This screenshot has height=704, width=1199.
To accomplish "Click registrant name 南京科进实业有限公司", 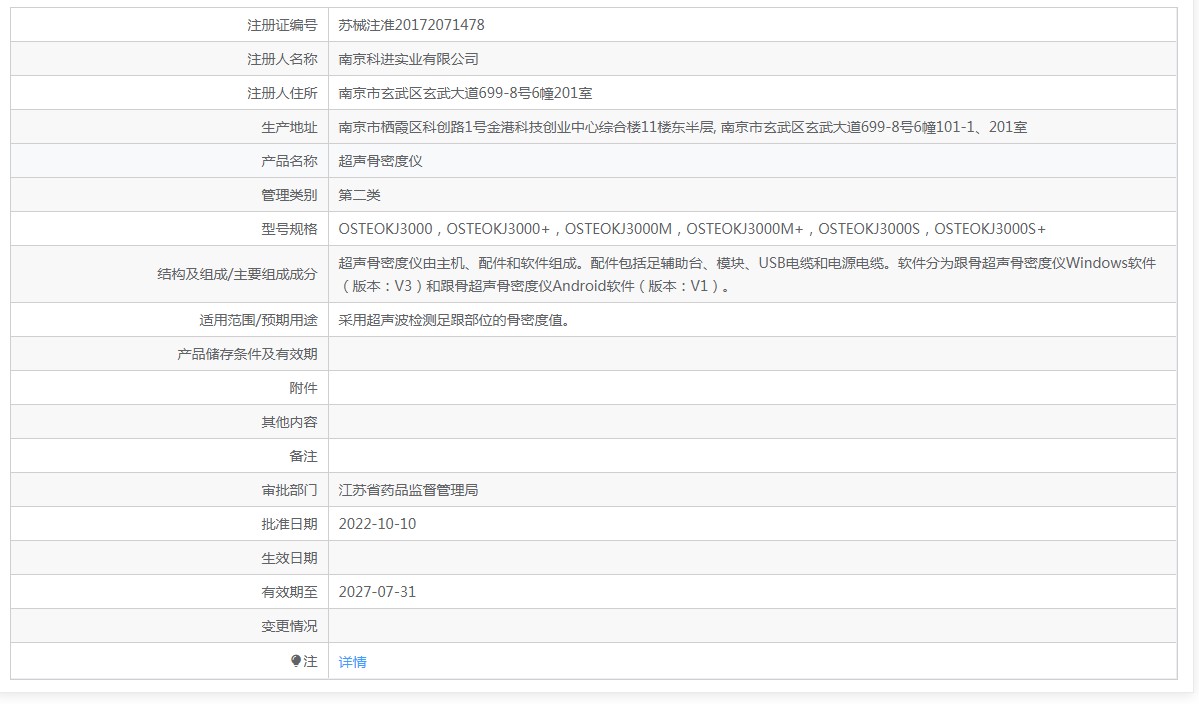I will coord(408,59).
